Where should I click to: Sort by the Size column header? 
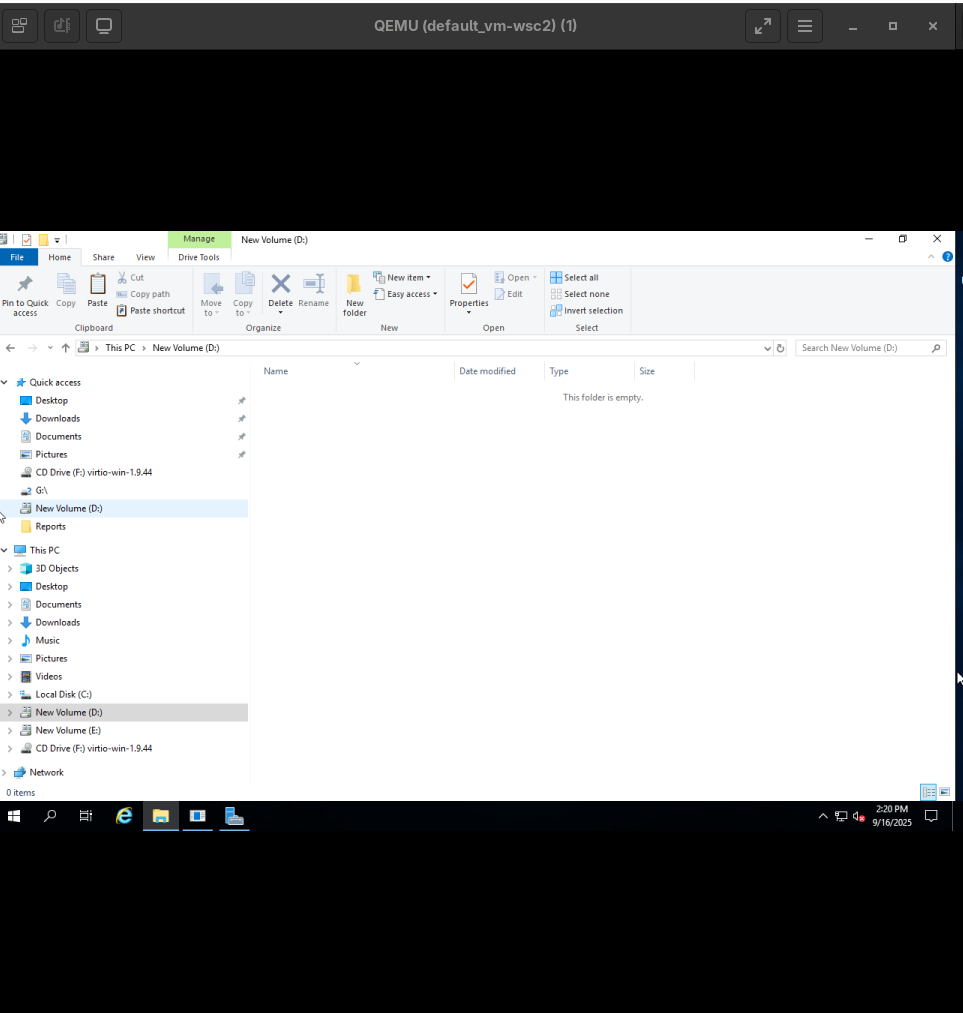pos(647,371)
